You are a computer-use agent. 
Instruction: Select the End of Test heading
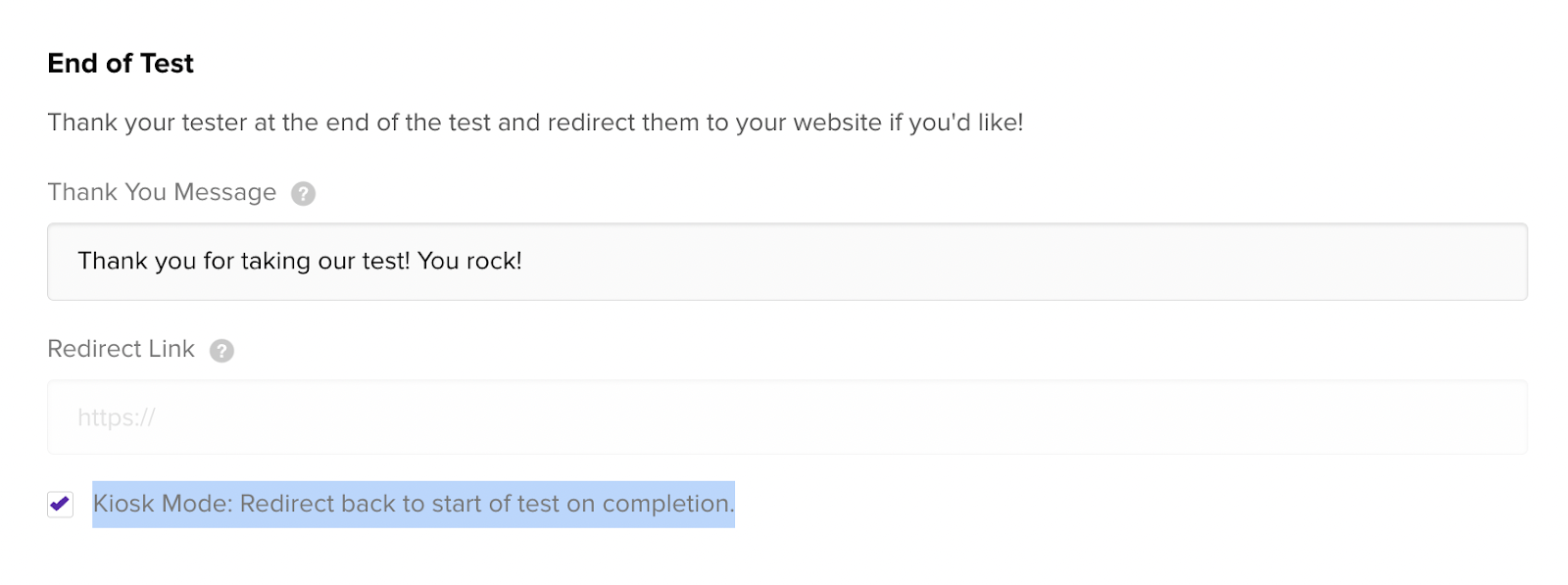tap(121, 64)
